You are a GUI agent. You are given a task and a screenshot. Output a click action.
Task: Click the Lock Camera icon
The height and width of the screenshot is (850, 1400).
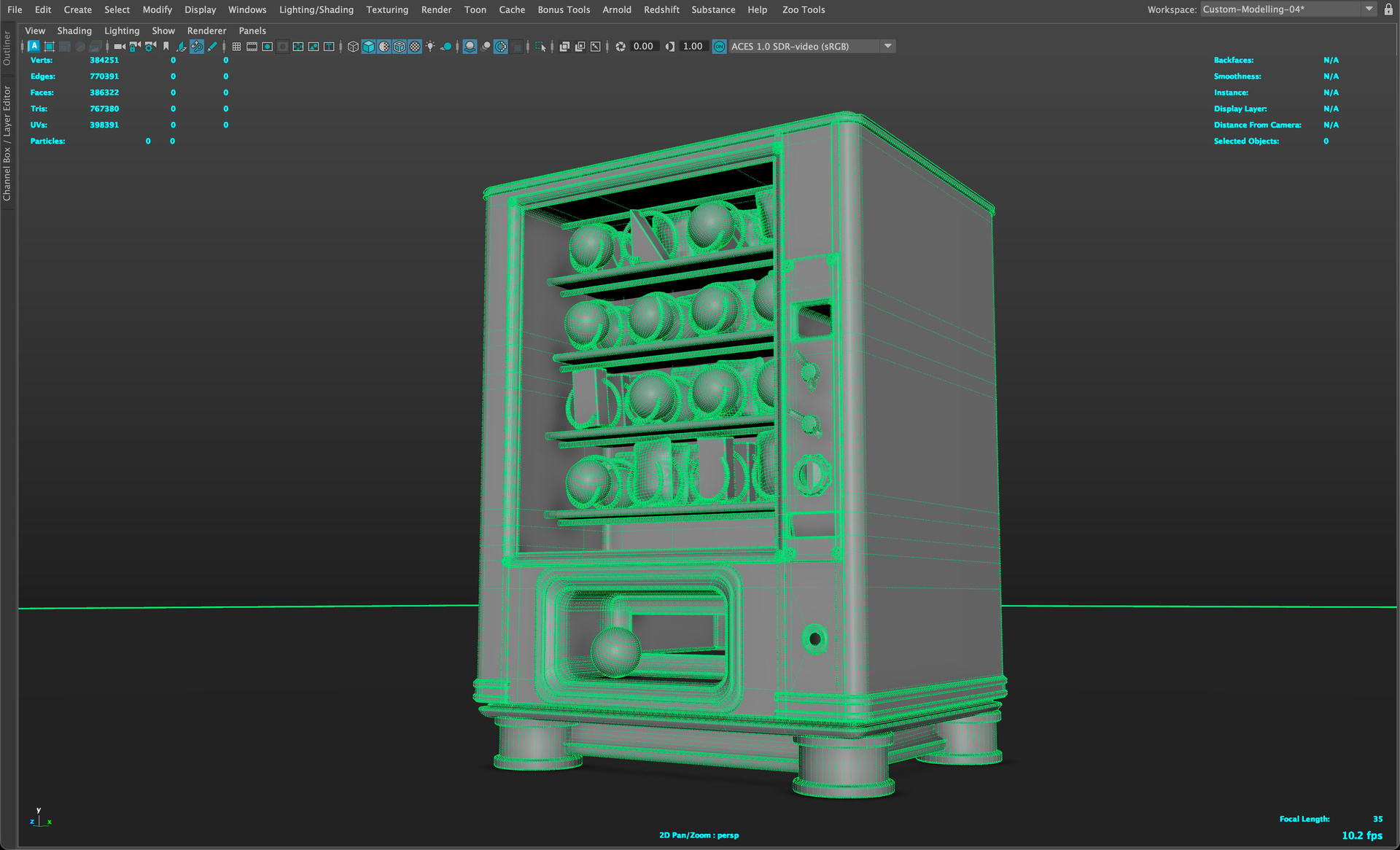click(x=135, y=46)
